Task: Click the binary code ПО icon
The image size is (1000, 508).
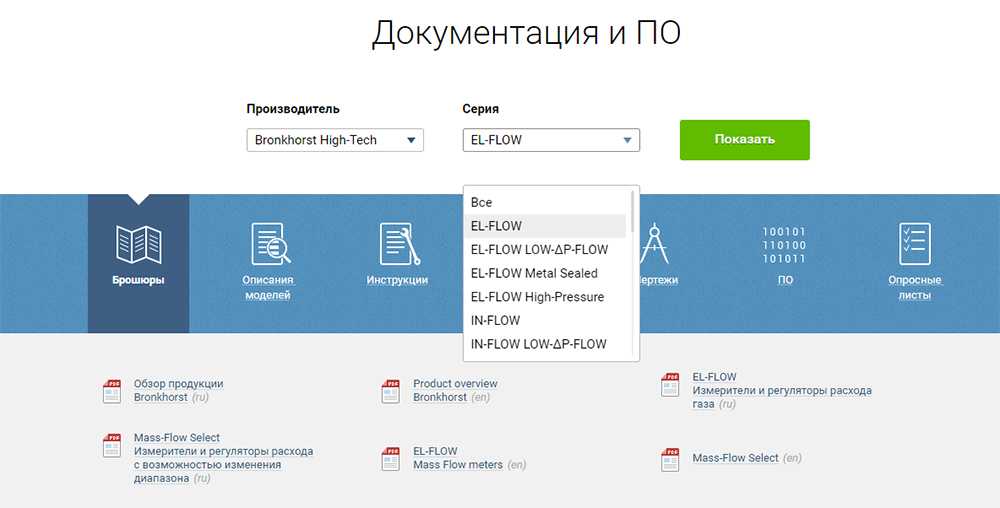Action: pyautogui.click(x=784, y=245)
